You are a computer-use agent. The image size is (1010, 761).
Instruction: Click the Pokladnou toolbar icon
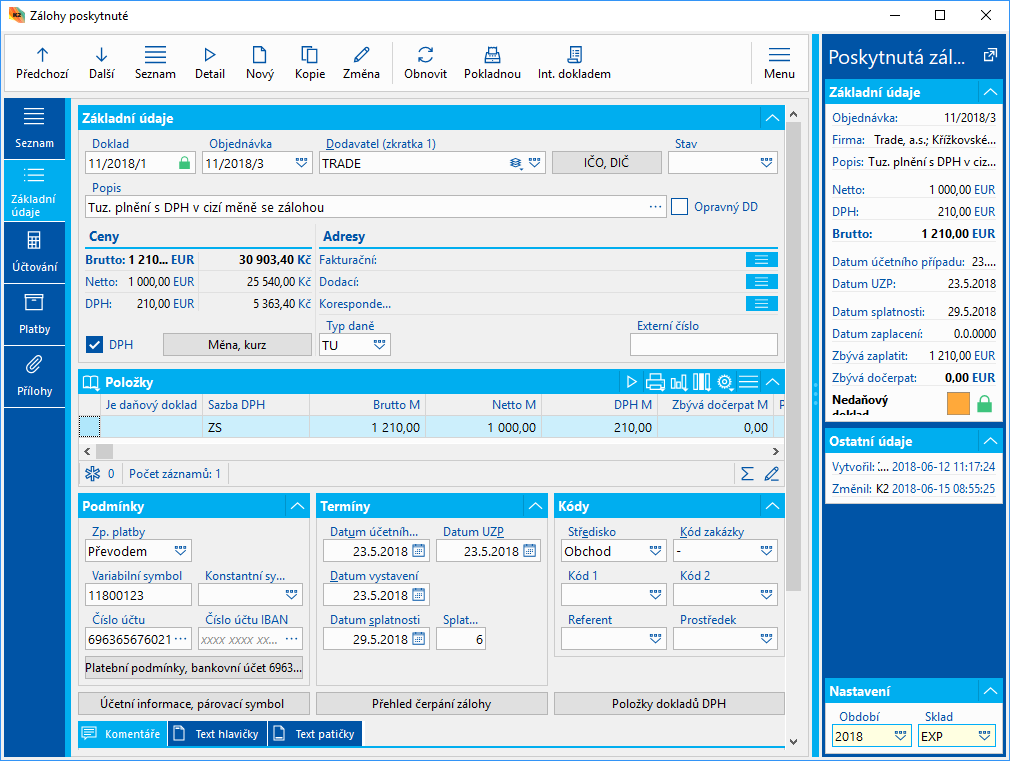pos(491,55)
